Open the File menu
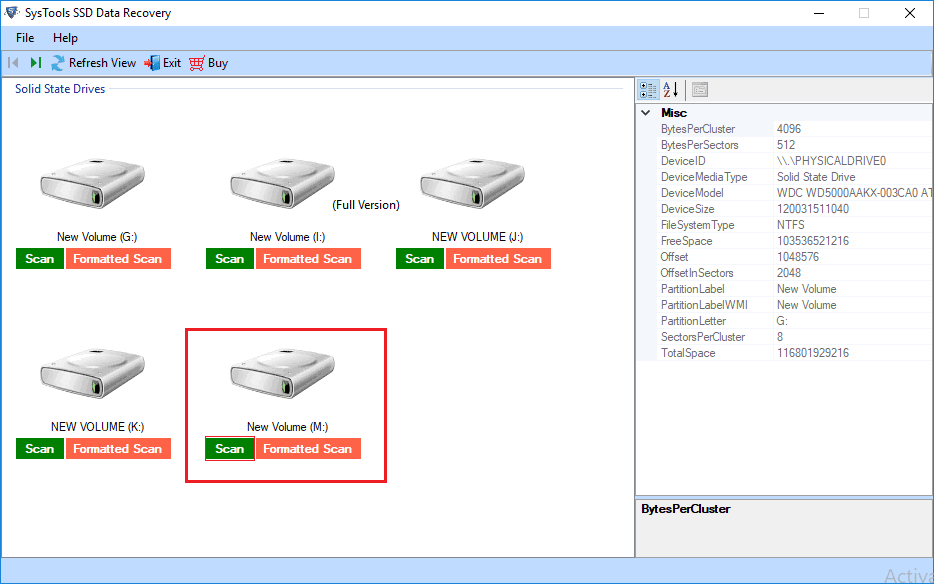The image size is (934, 584). point(25,38)
